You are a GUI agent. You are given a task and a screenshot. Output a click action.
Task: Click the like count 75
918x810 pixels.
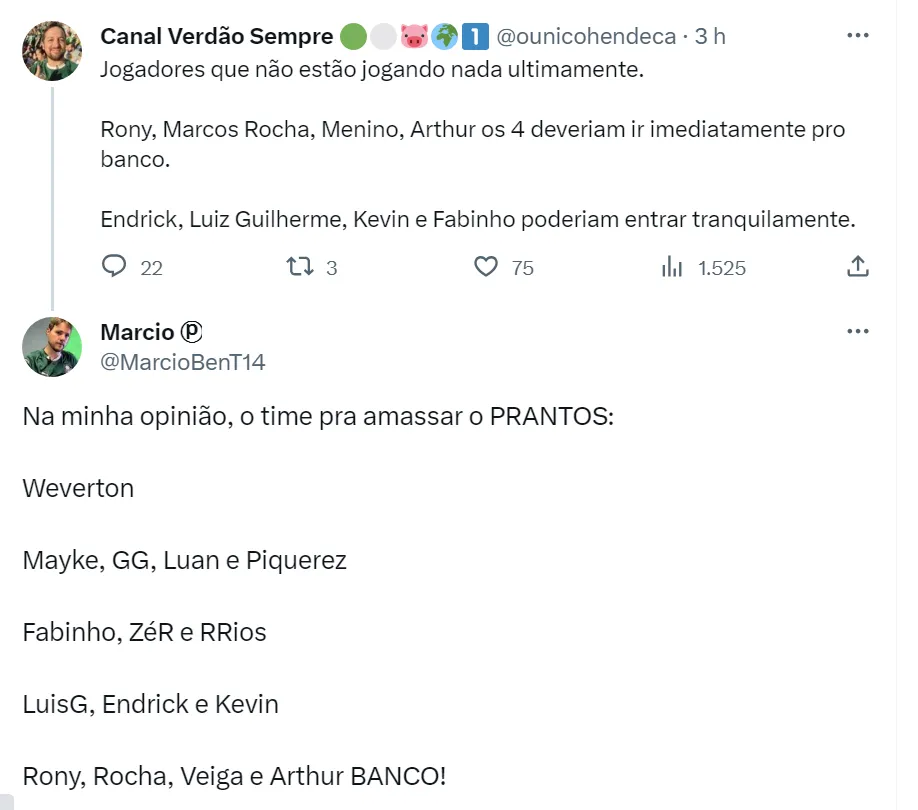522,268
